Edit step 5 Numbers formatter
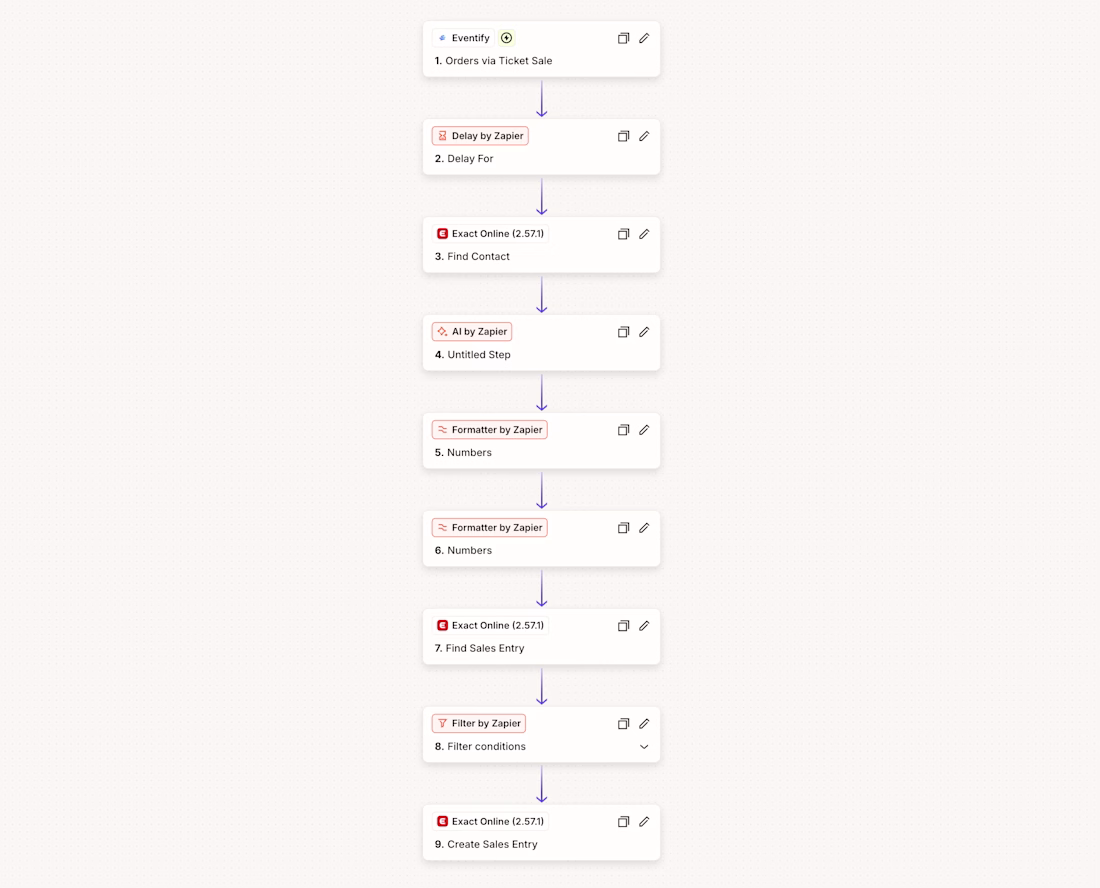The image size is (1100, 888). (x=644, y=430)
